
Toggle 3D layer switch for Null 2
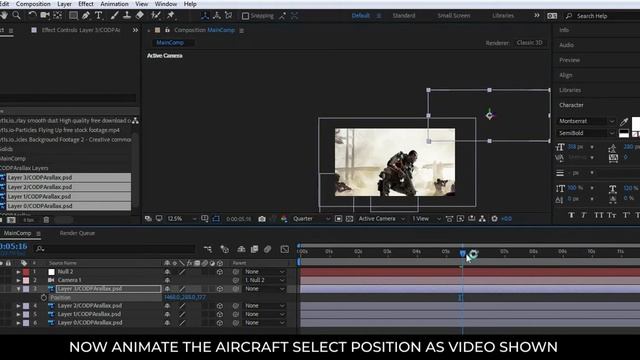tap(220, 271)
